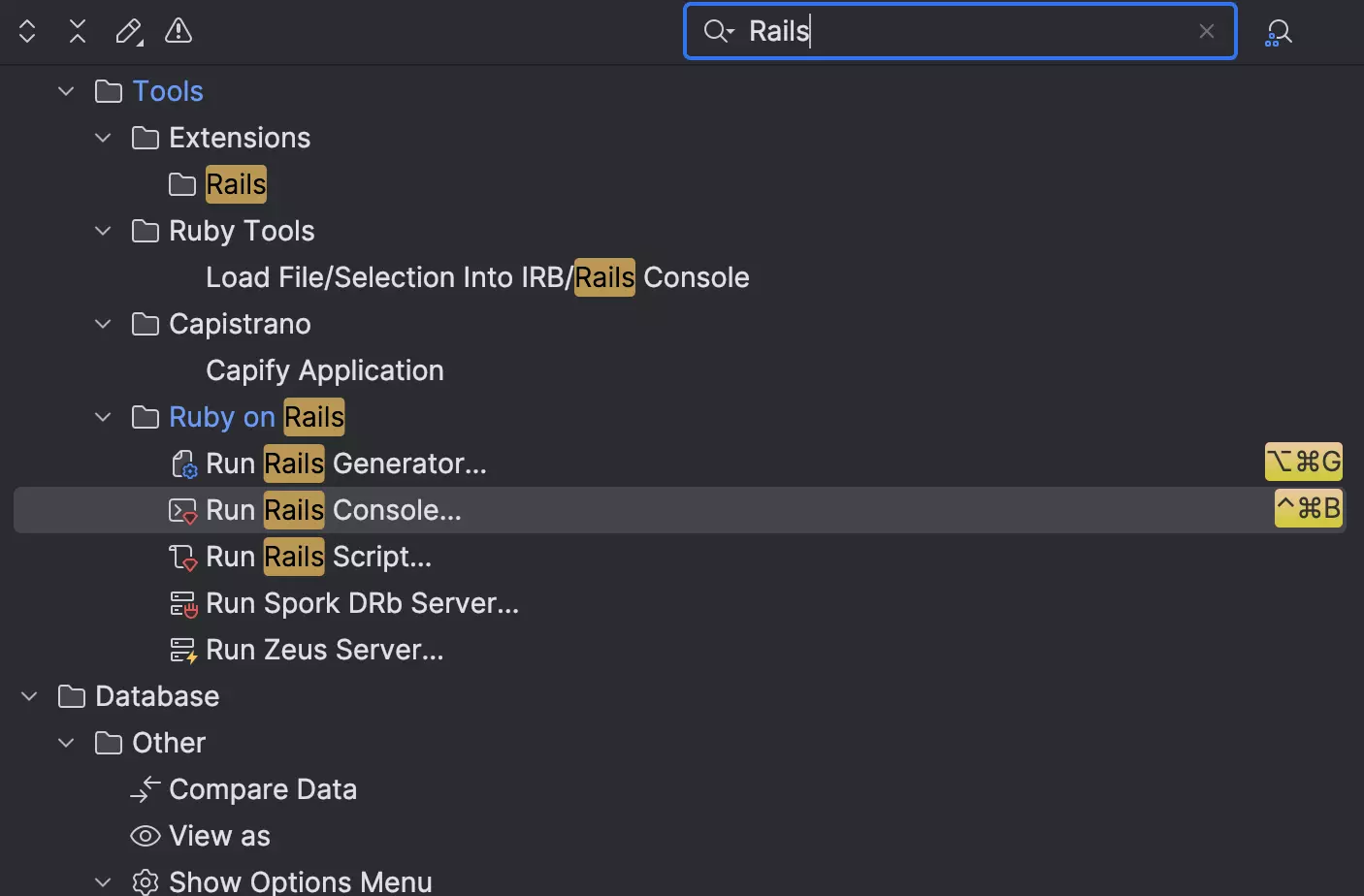Image resolution: width=1364 pixels, height=896 pixels.
Task: Click inside the Rails search field
Action: coord(970,31)
